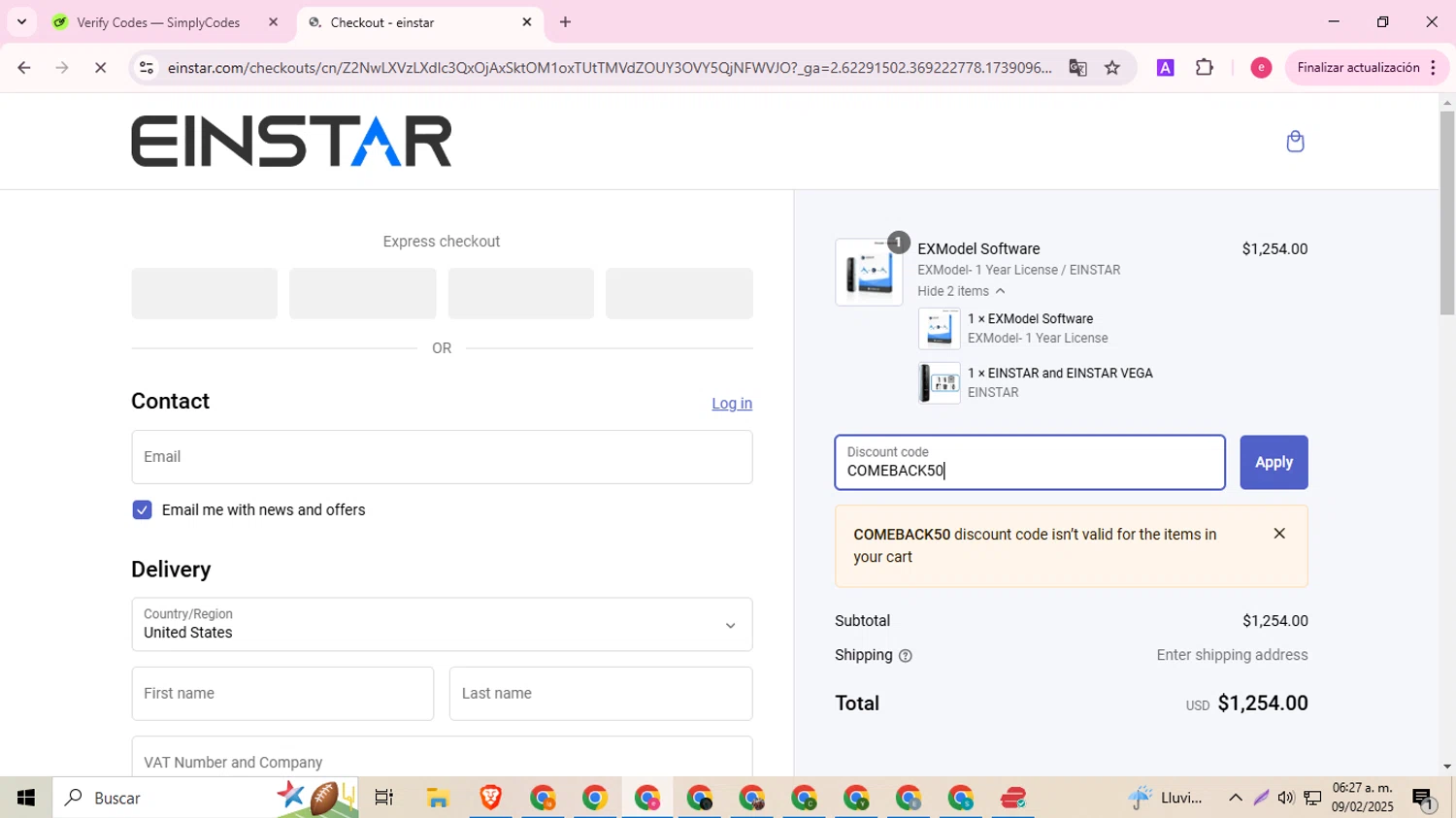Open the browser extensions puzzle icon
The width and height of the screenshot is (1456, 818).
(x=1205, y=68)
